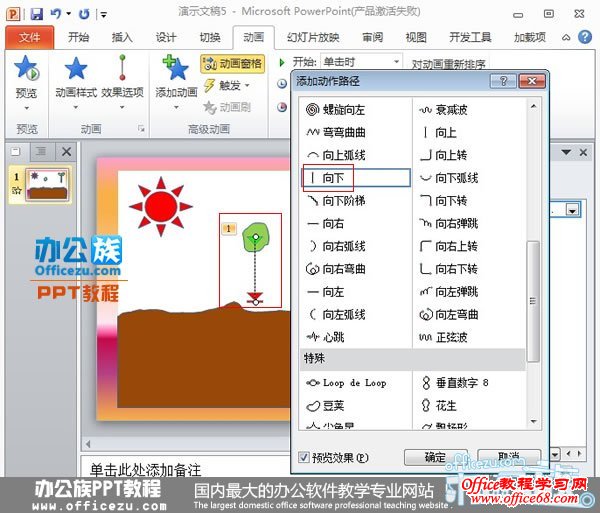Image resolution: width=600 pixels, height=513 pixels.
Task: Open the 触发 trigger menu
Action: [227, 85]
